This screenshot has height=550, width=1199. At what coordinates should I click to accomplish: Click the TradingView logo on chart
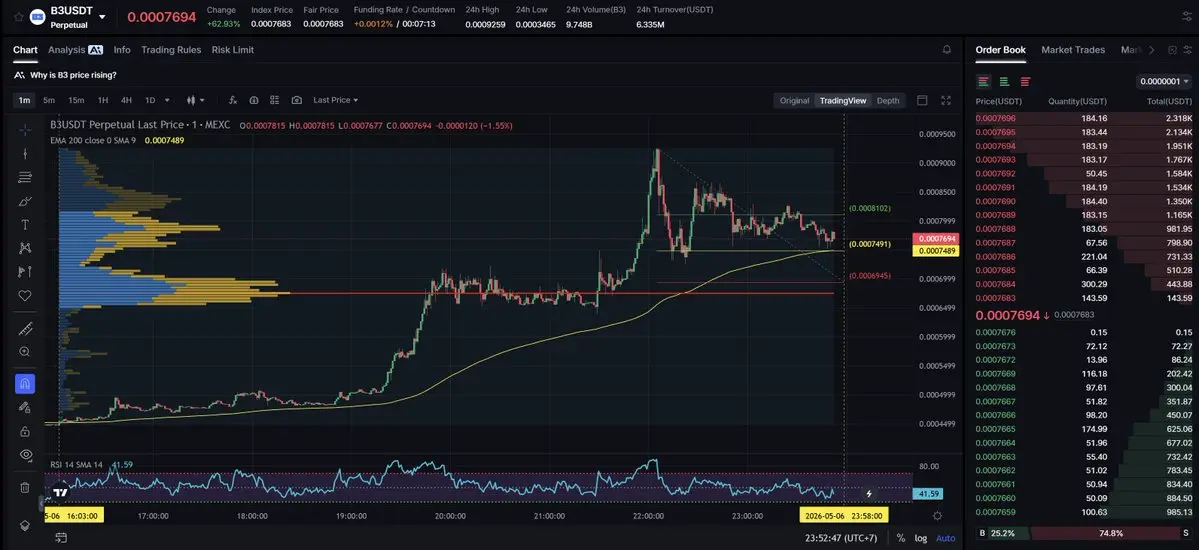(x=60, y=493)
